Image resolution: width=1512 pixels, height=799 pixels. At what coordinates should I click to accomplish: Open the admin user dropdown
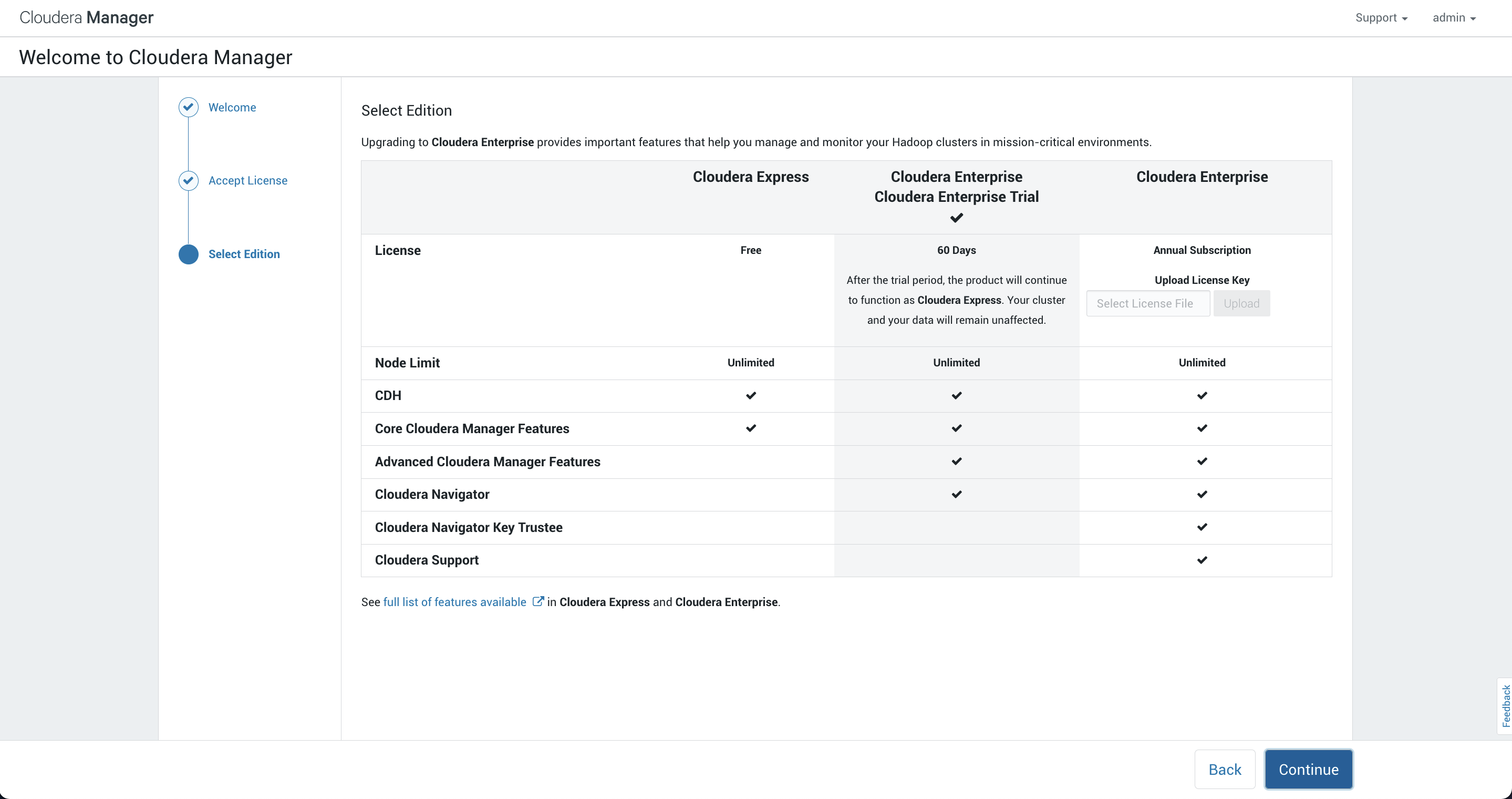point(1454,18)
